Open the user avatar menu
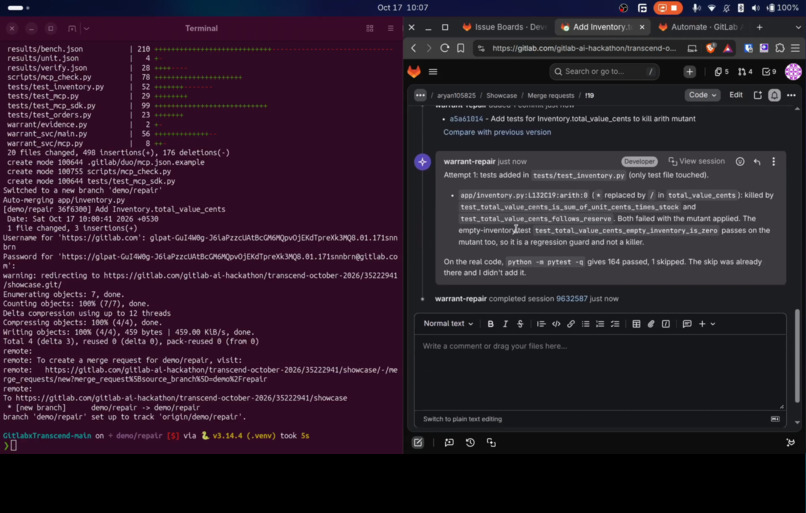This screenshot has width=806, height=513. pyautogui.click(x=793, y=71)
